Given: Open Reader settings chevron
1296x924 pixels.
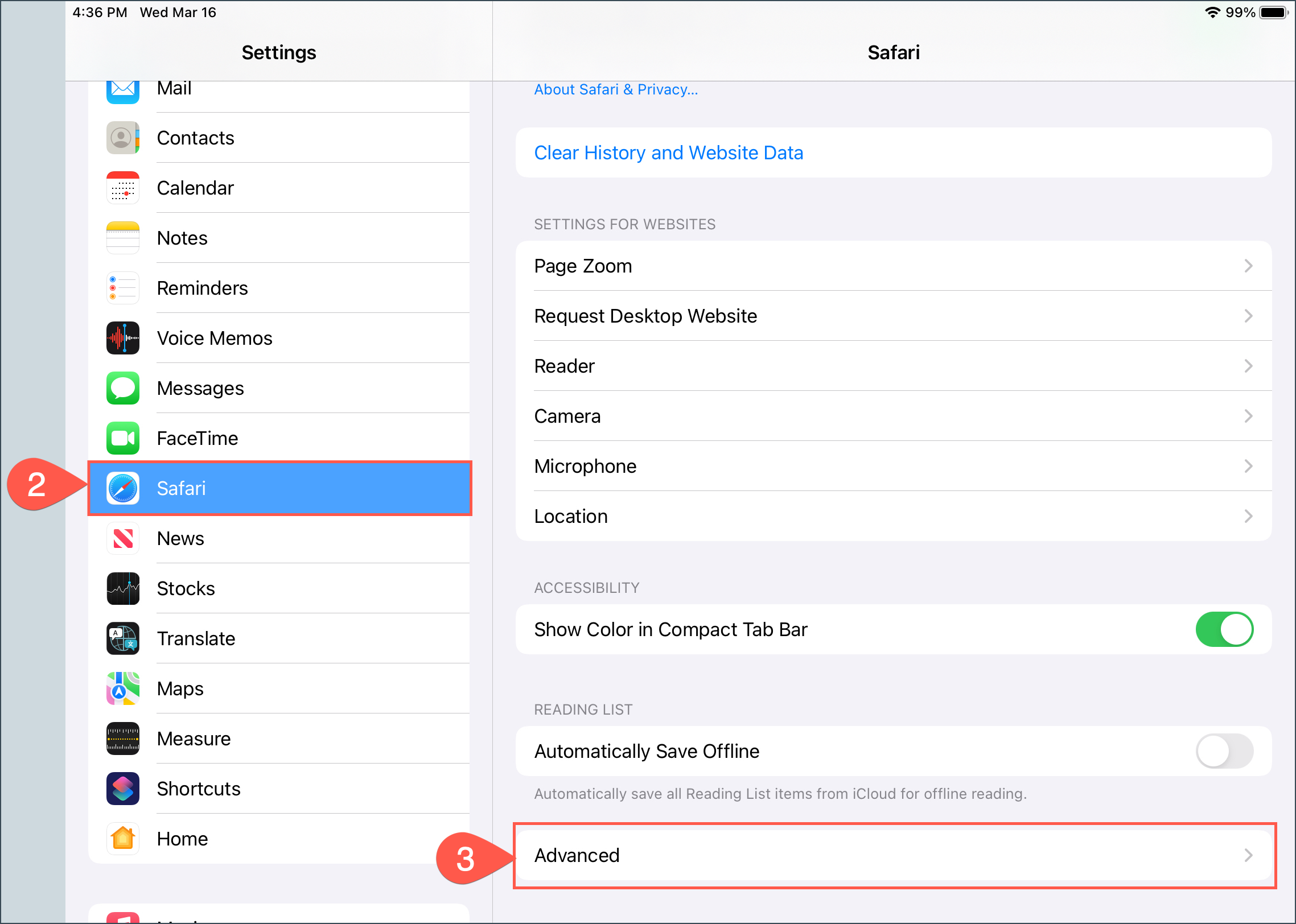Looking at the screenshot, I should (x=1248, y=366).
